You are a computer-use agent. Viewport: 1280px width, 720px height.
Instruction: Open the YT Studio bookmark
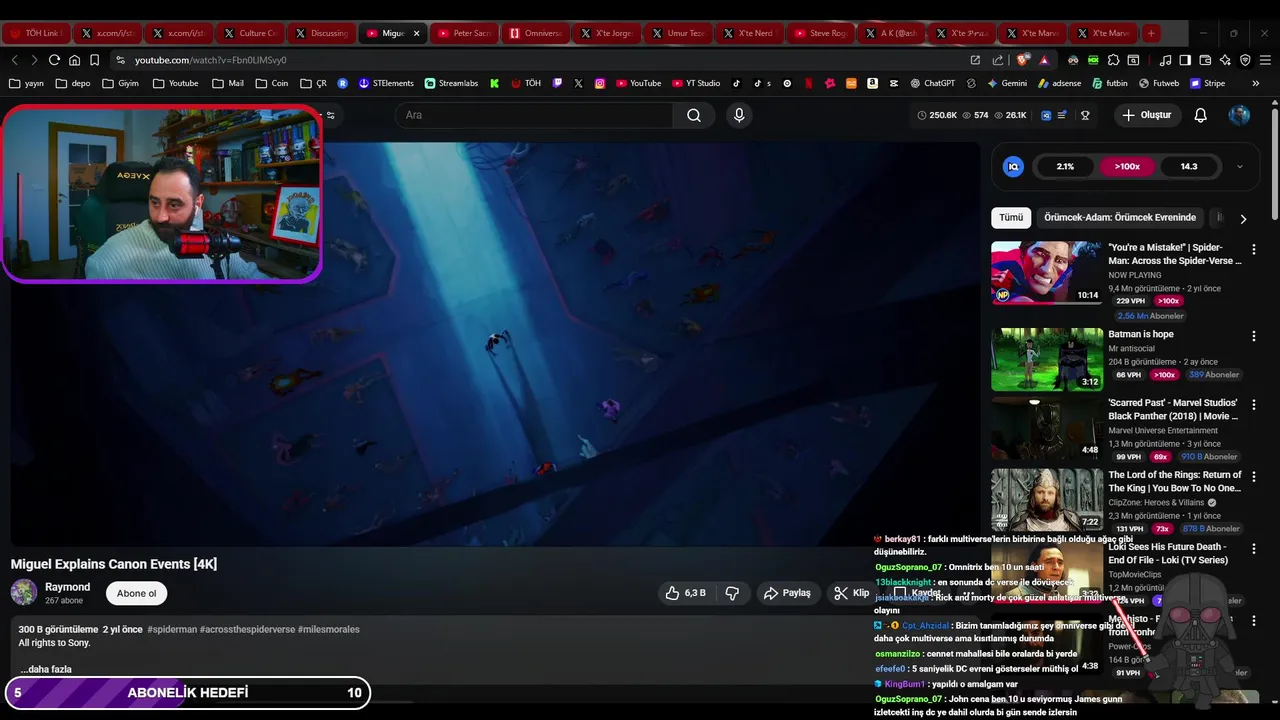point(695,84)
